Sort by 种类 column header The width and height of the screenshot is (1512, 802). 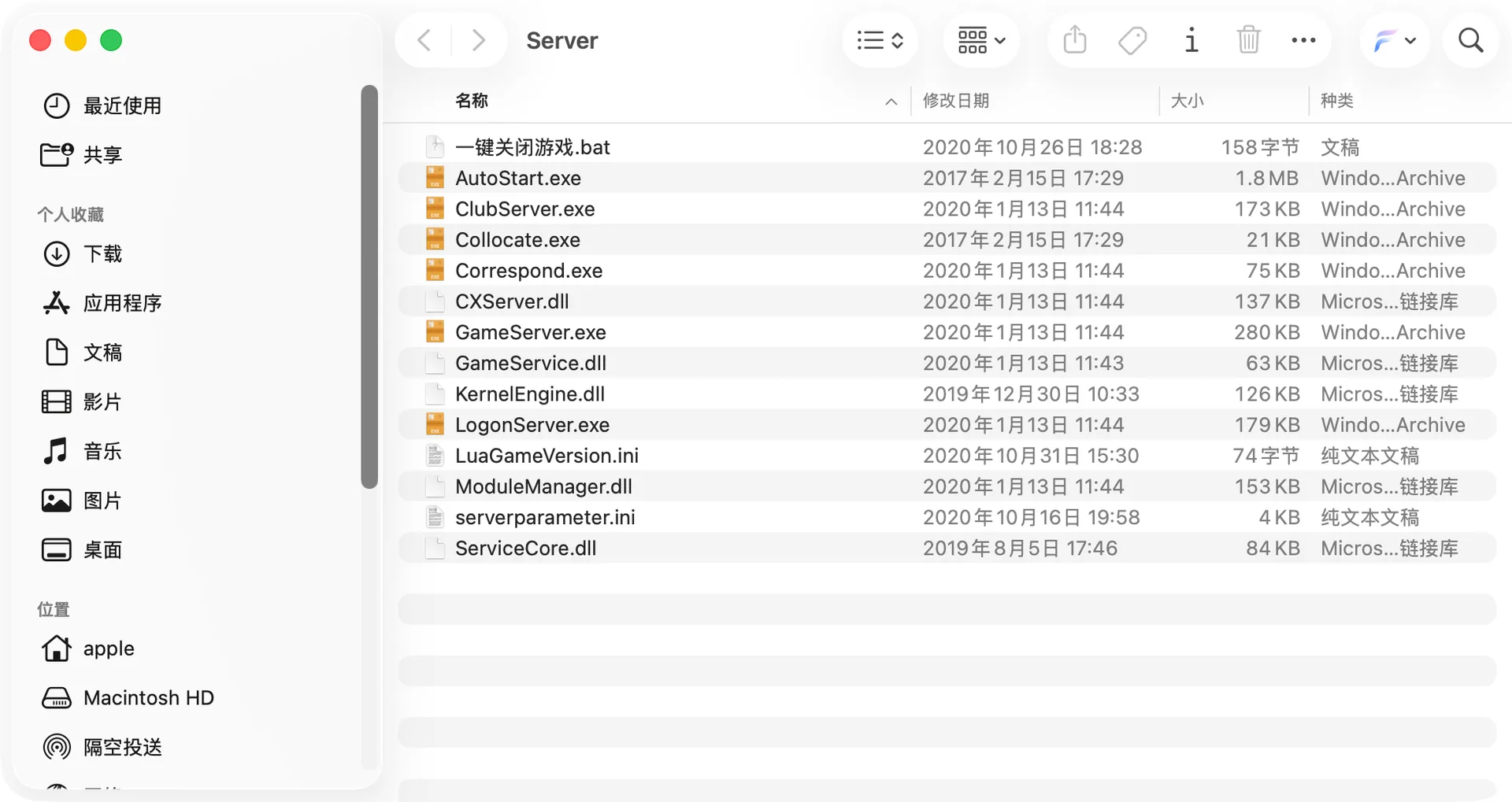point(1336,101)
